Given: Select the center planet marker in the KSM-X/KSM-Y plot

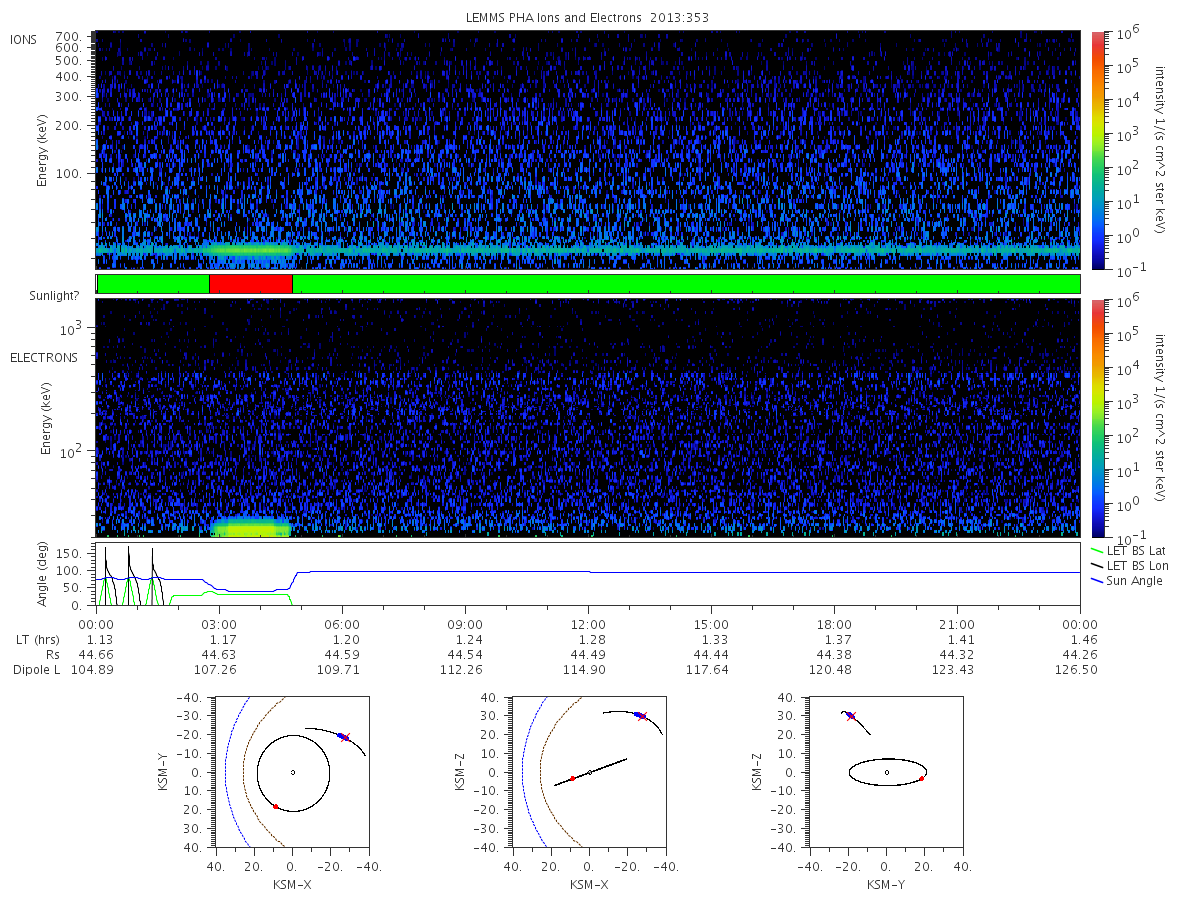Looking at the screenshot, I should point(293,772).
